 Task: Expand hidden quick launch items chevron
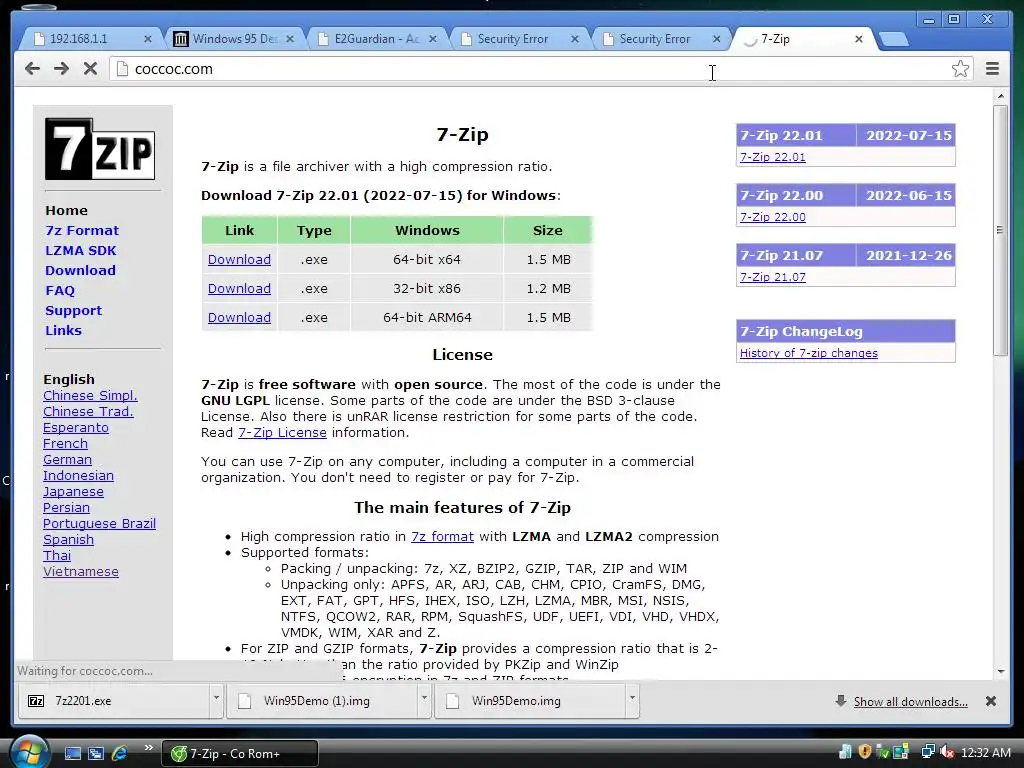[149, 748]
